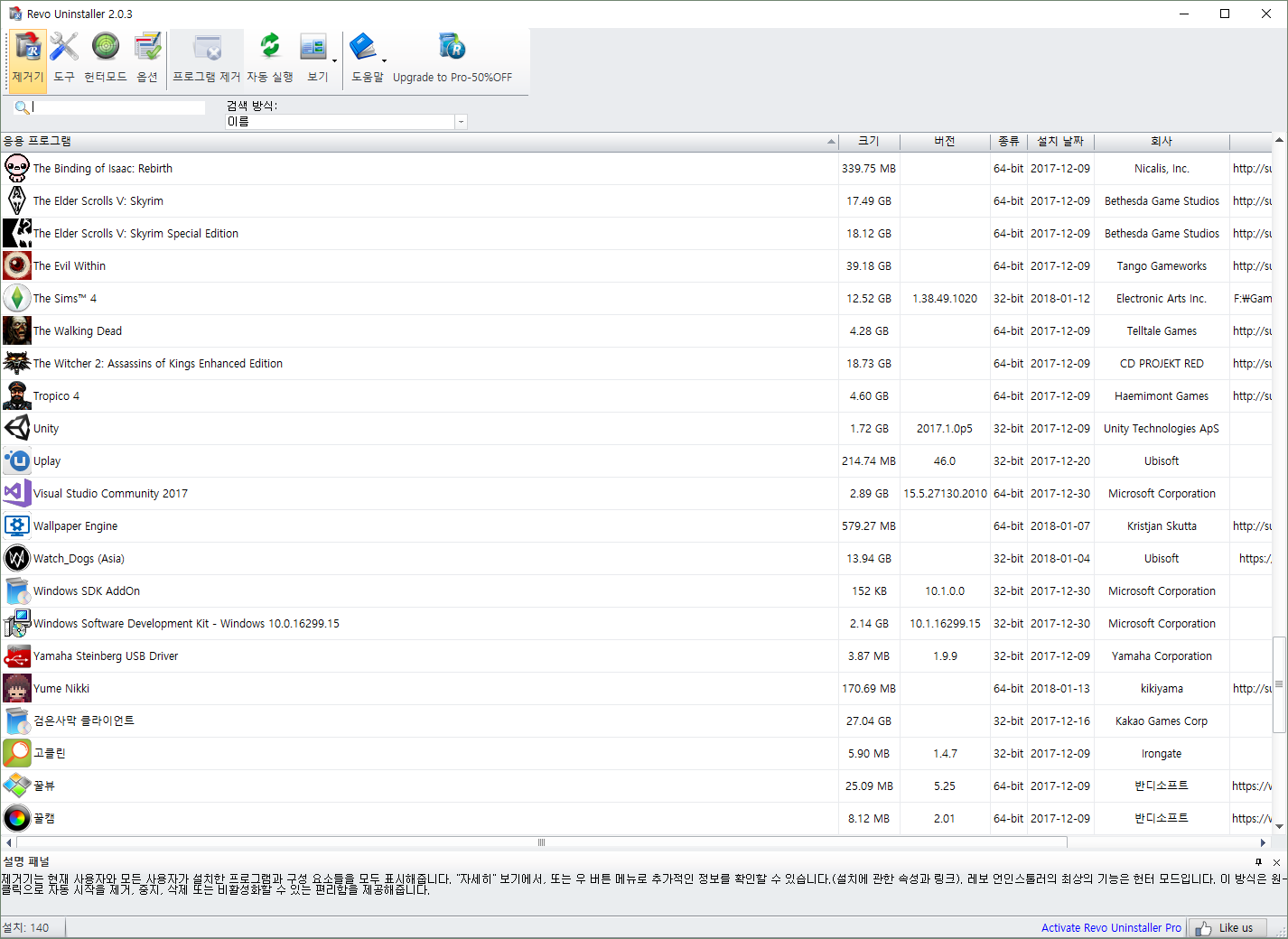Sort by 응용 프로그램 column header

419,141
